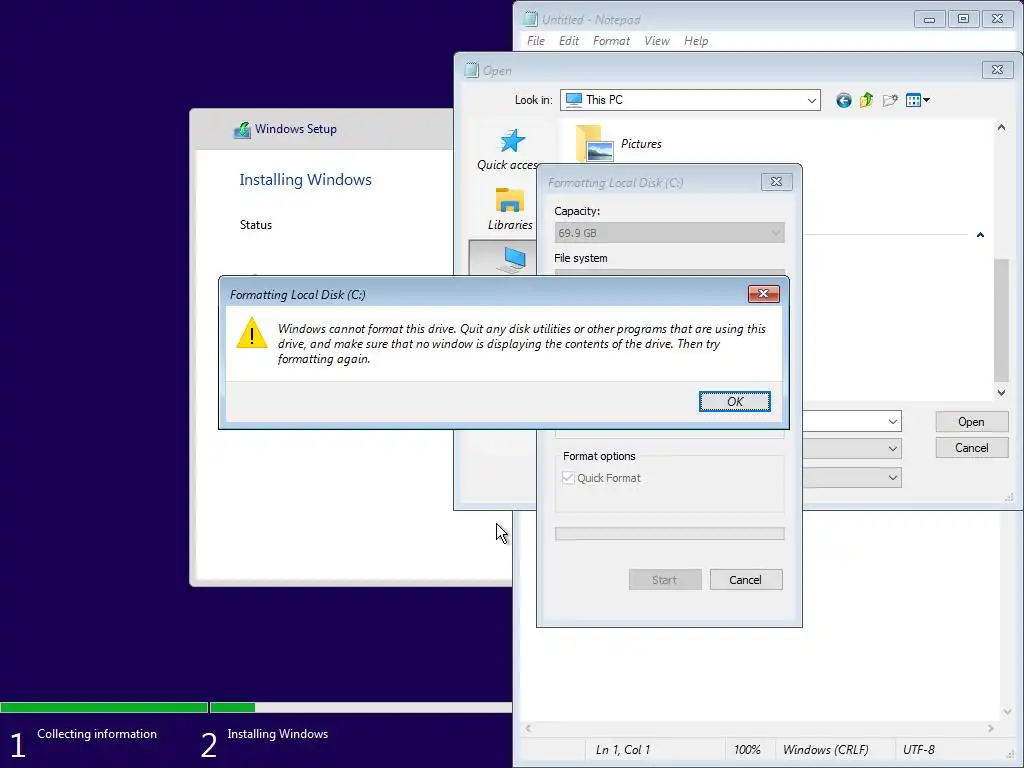Close the Formatting Local Disk error dialog

click(x=763, y=294)
